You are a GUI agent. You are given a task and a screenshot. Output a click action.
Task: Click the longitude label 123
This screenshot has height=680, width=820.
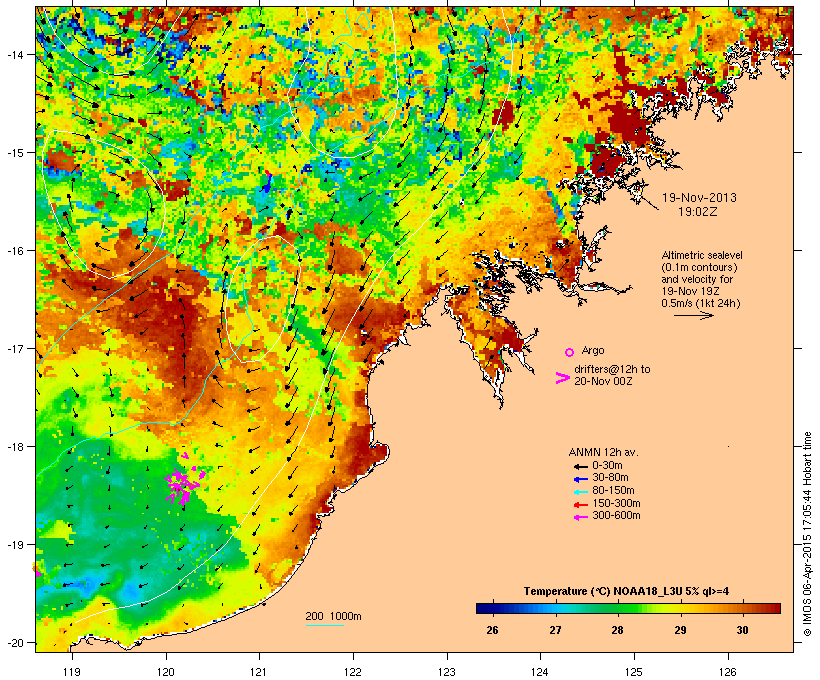click(x=447, y=672)
